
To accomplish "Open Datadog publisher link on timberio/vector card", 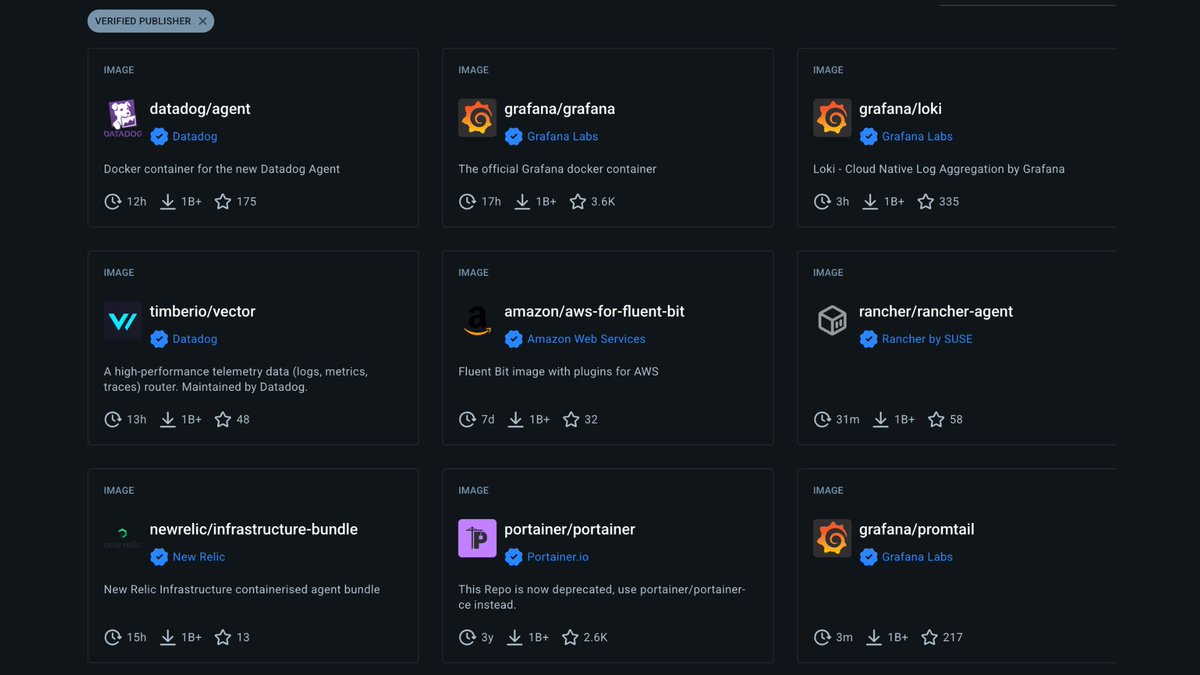I will coord(195,339).
